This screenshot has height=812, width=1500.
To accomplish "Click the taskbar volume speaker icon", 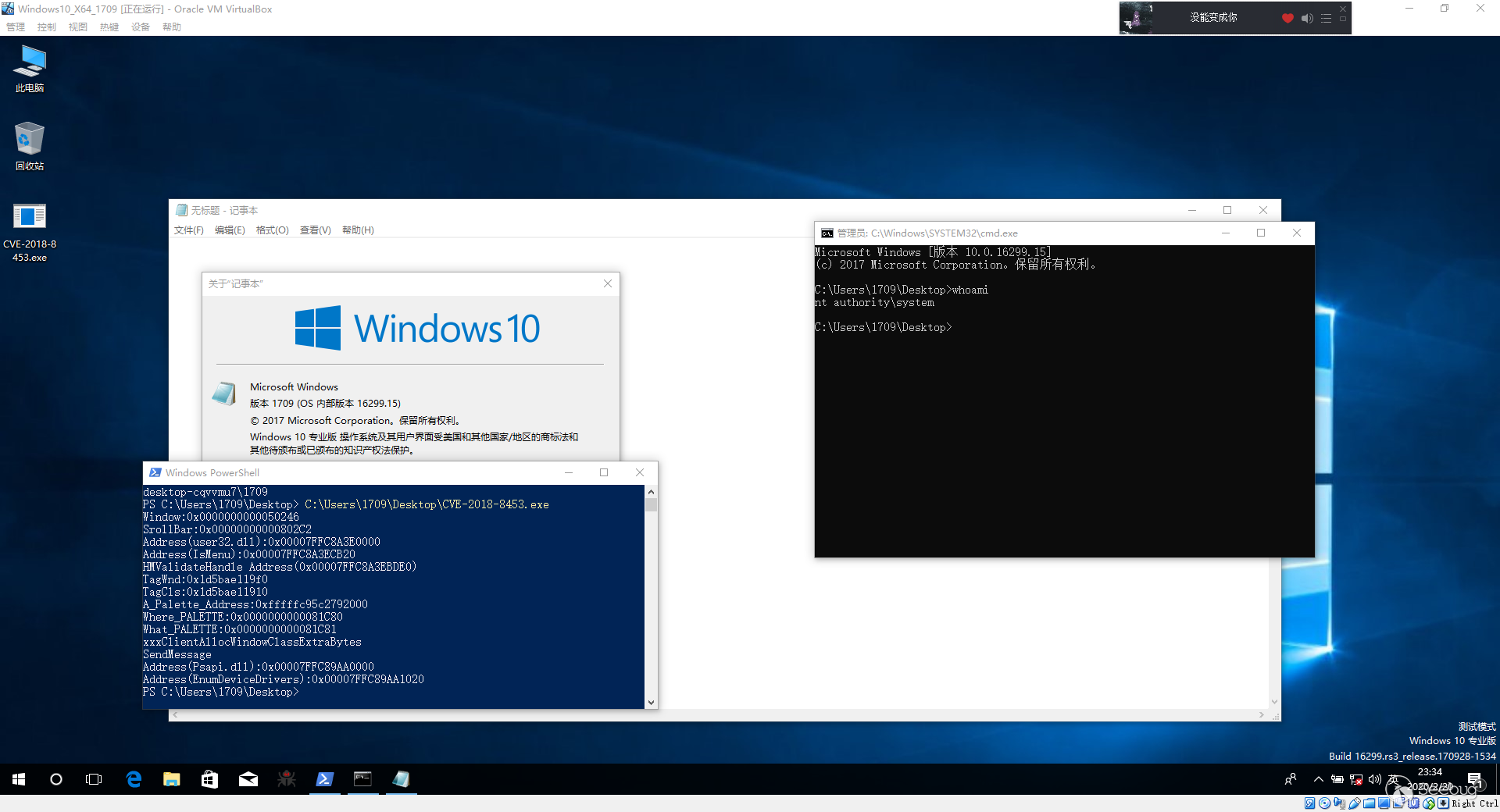I will 1375,779.
